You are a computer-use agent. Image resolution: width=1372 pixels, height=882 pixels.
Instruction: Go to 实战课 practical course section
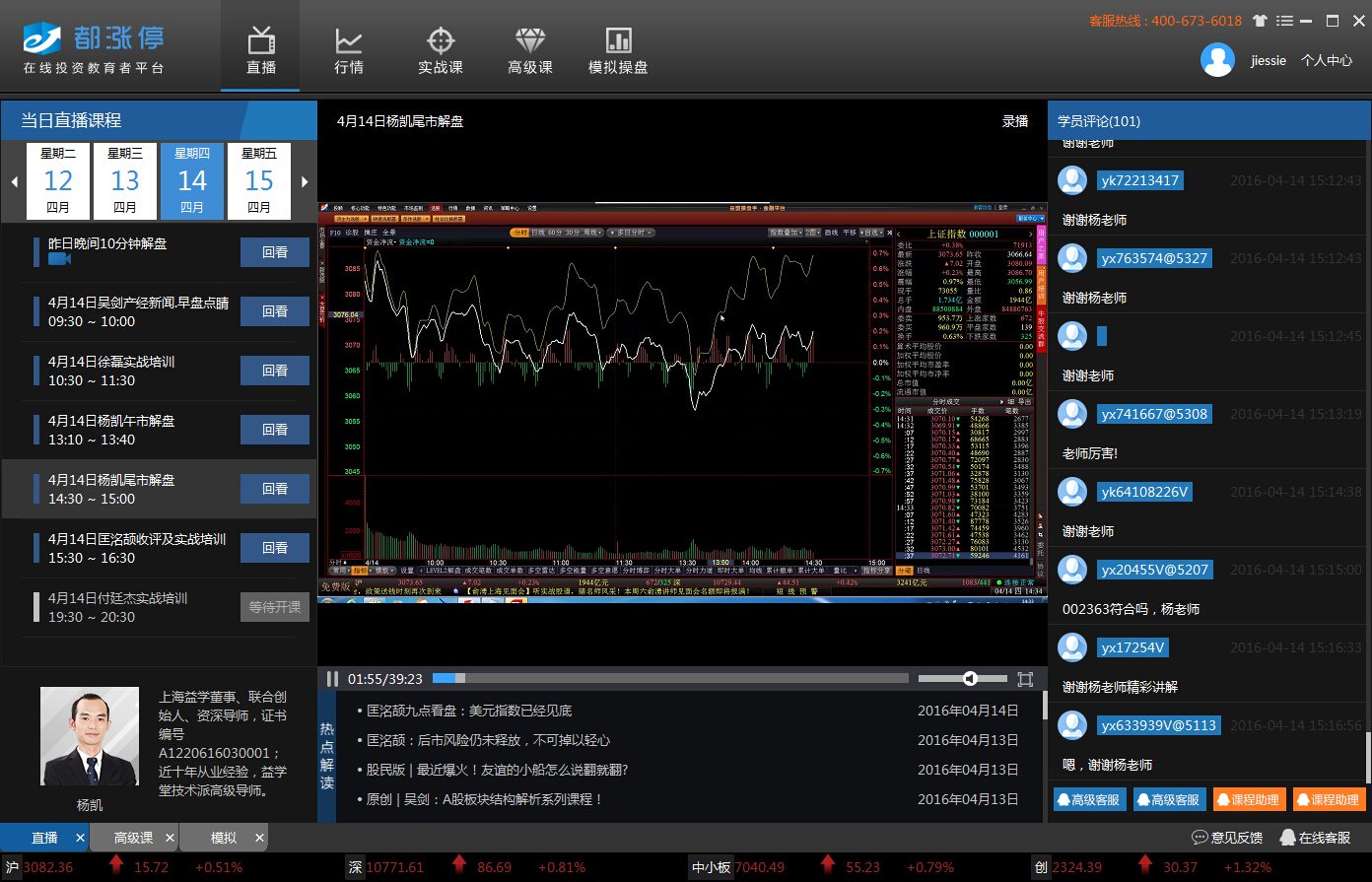tap(440, 50)
